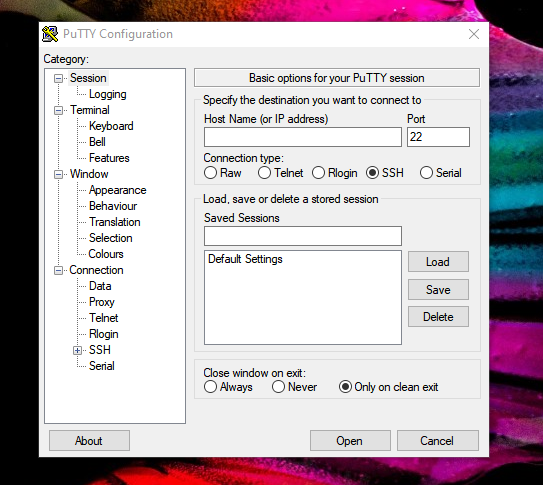Open the Appearance category
Screen dimensions: 543x485
click(x=118, y=190)
